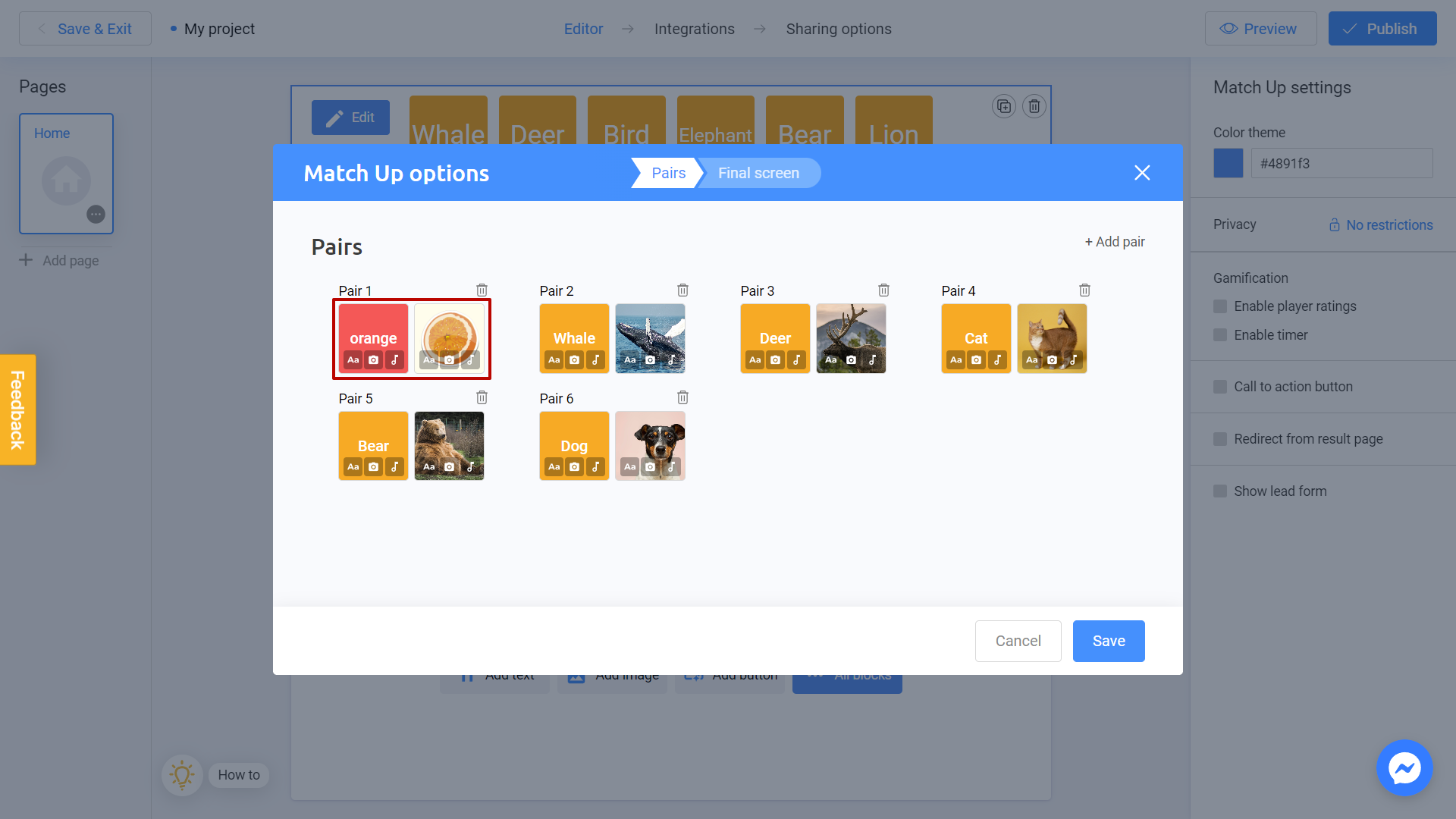Viewport: 1456px width, 819px height.
Task: Enable the player ratings checkbox
Action: [x=1219, y=306]
